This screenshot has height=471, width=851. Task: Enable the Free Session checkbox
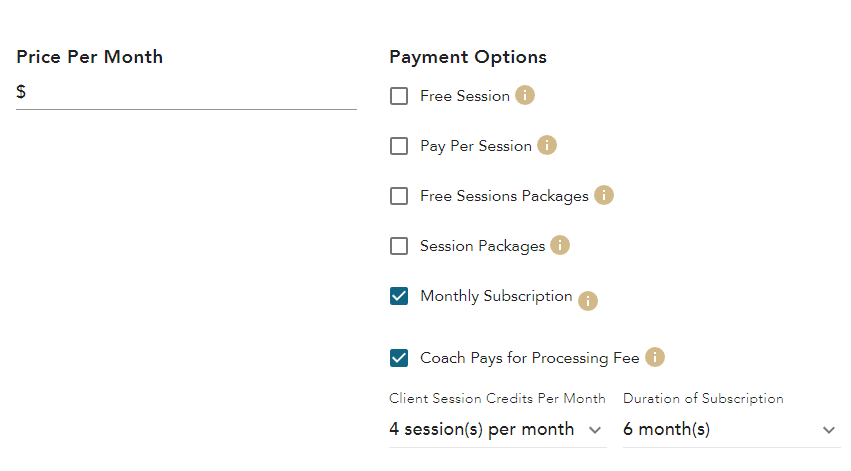[x=399, y=96]
